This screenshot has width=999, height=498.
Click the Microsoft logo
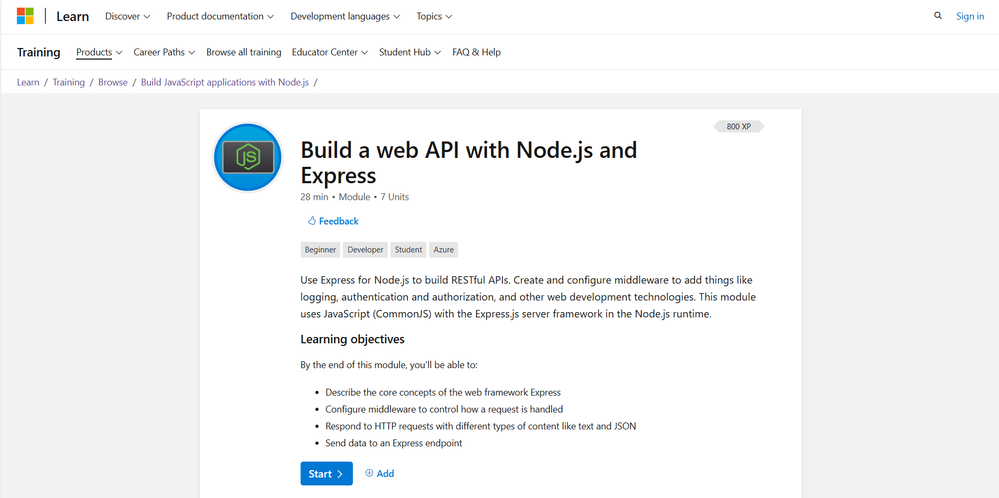[25, 17]
